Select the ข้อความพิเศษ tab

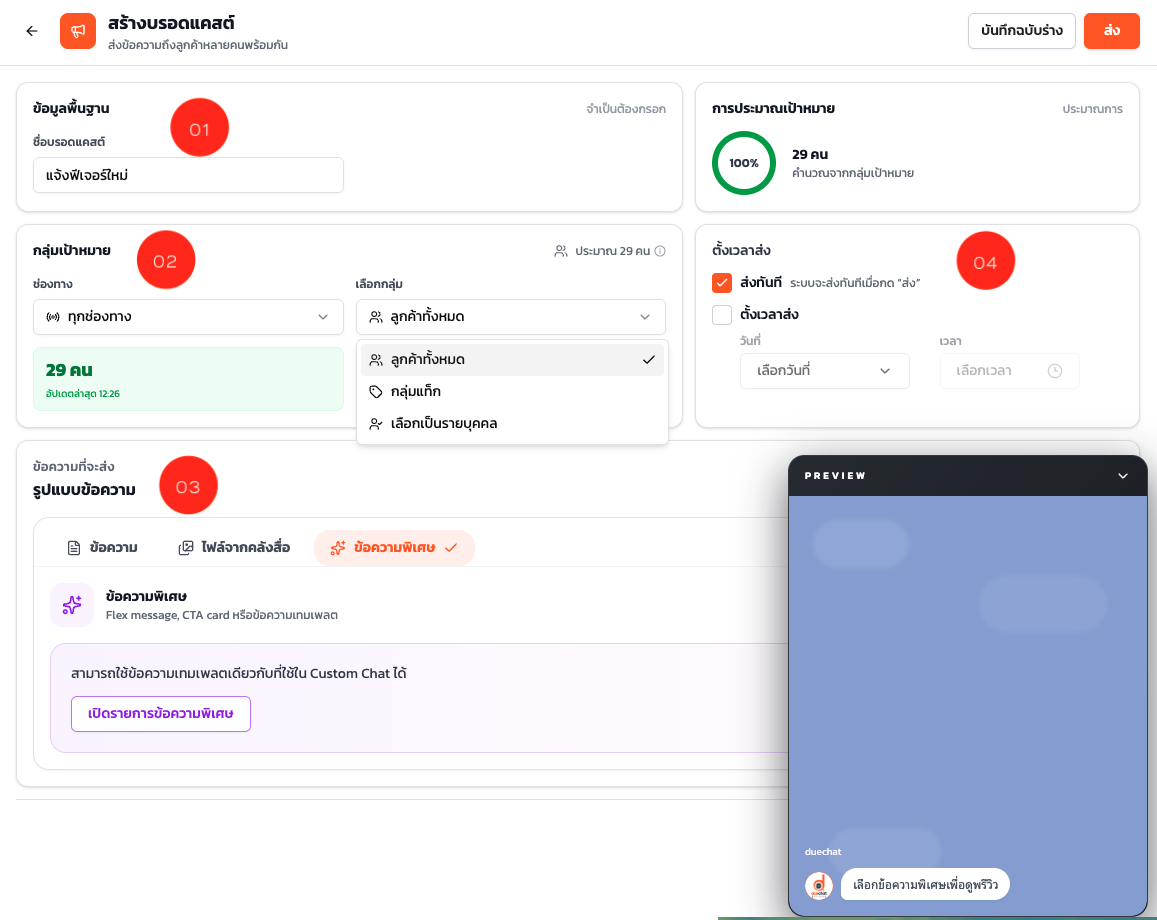(394, 547)
